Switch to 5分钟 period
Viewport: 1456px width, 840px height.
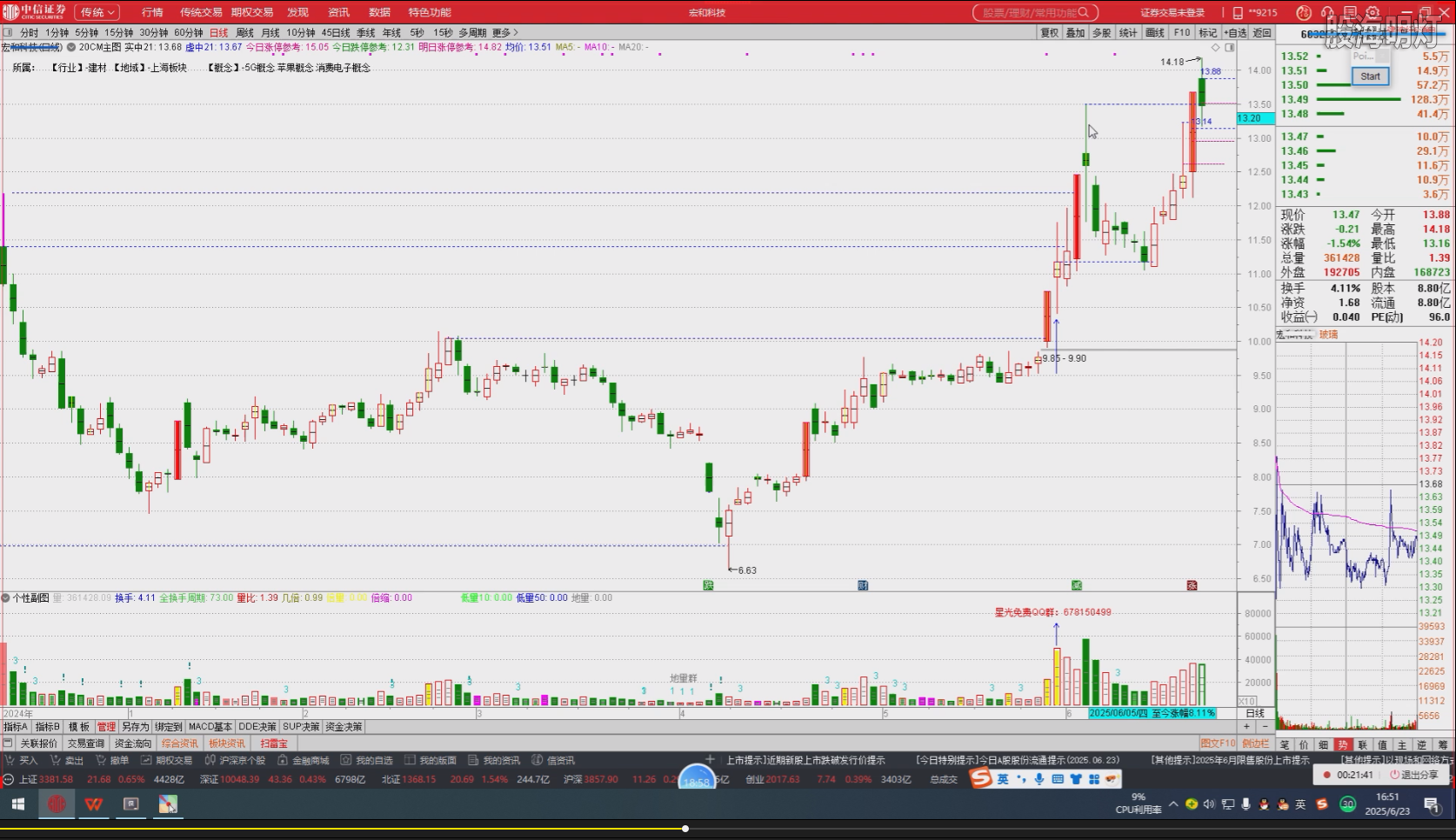pyautogui.click(x=87, y=33)
